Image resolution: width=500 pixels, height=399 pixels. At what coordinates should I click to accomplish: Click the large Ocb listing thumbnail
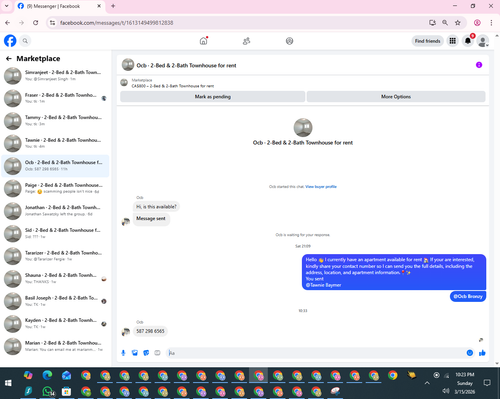[x=303, y=127]
